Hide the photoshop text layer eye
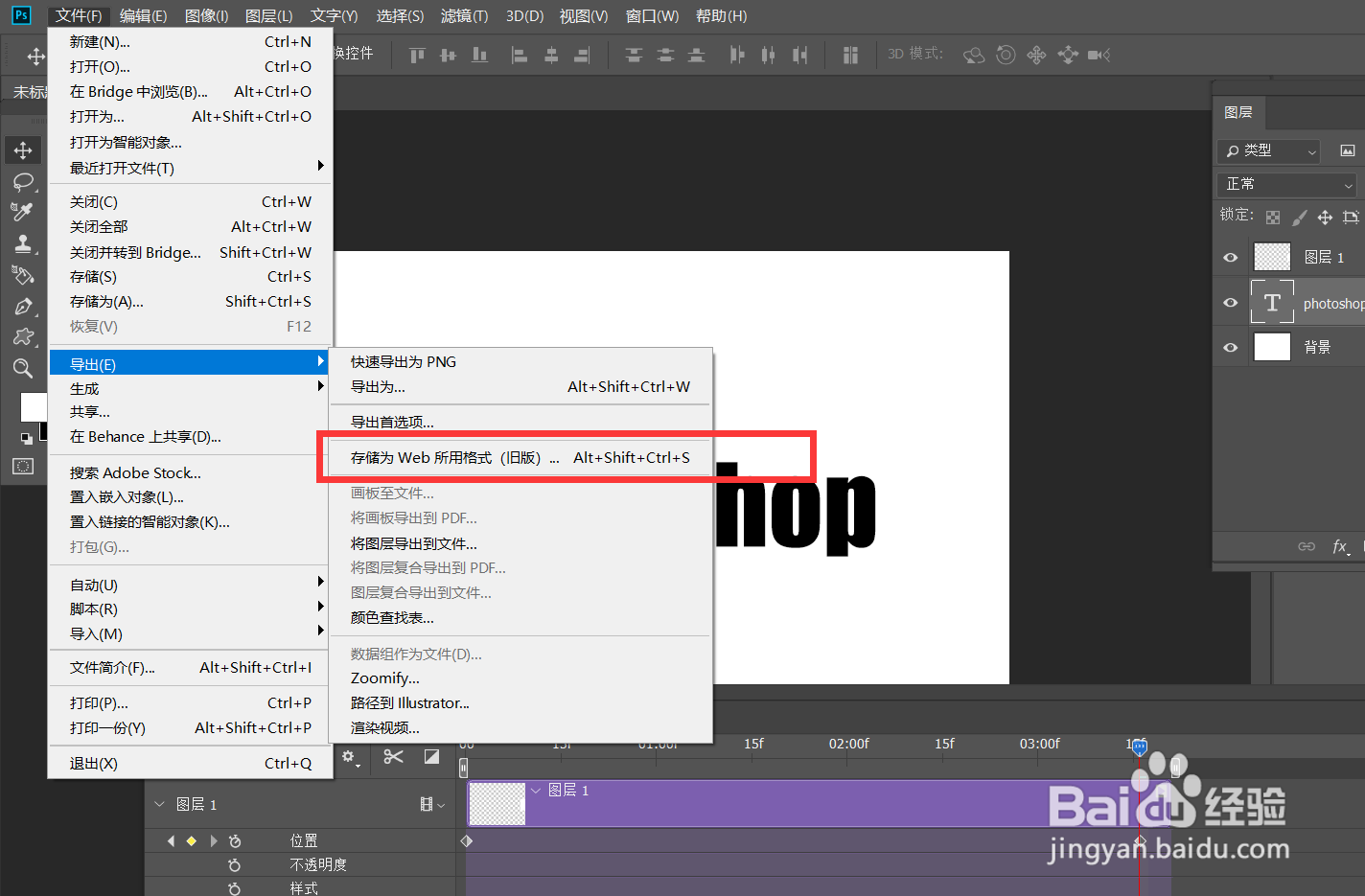1365x896 pixels. click(x=1231, y=303)
